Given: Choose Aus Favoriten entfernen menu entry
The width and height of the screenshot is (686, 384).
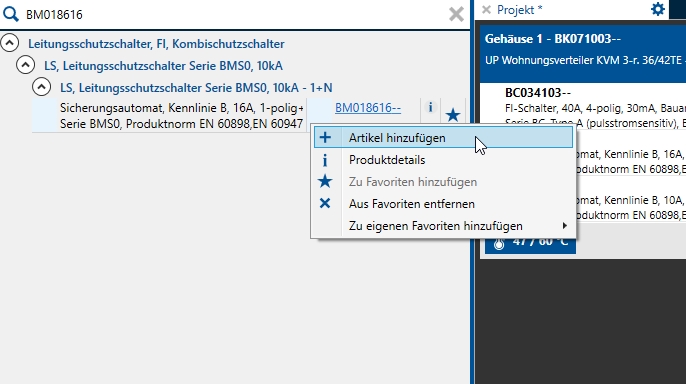Looking at the screenshot, I should 443,204.
